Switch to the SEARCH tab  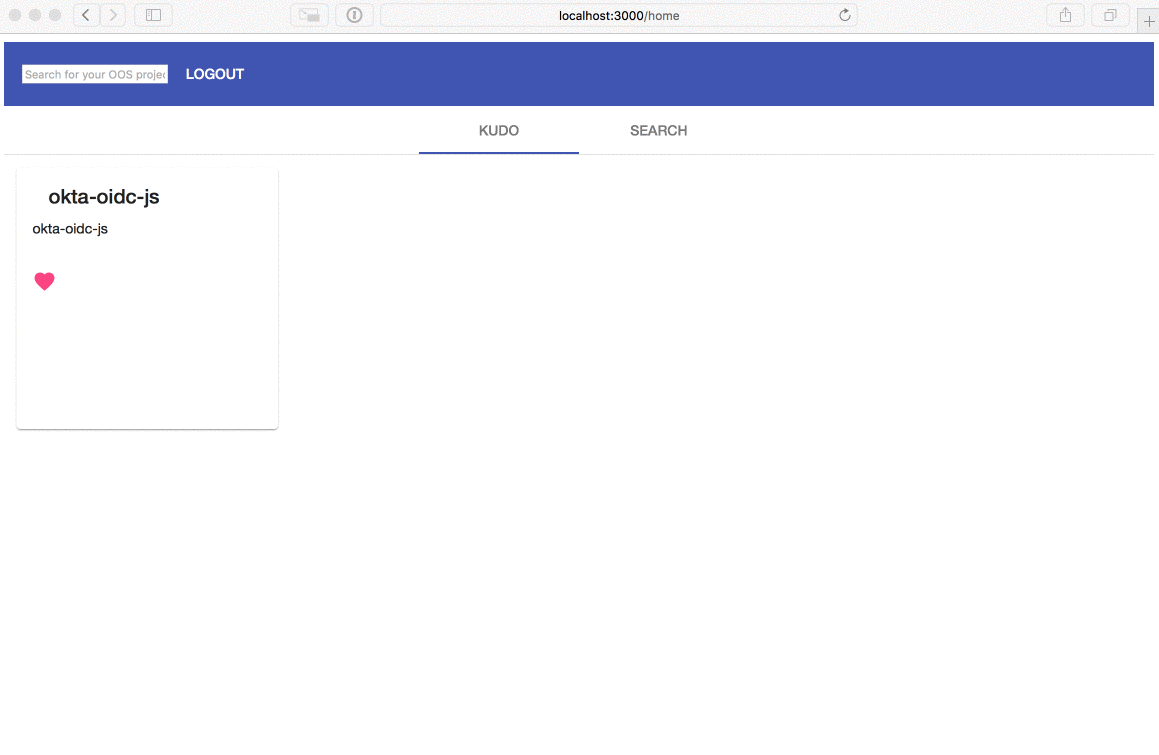658,131
